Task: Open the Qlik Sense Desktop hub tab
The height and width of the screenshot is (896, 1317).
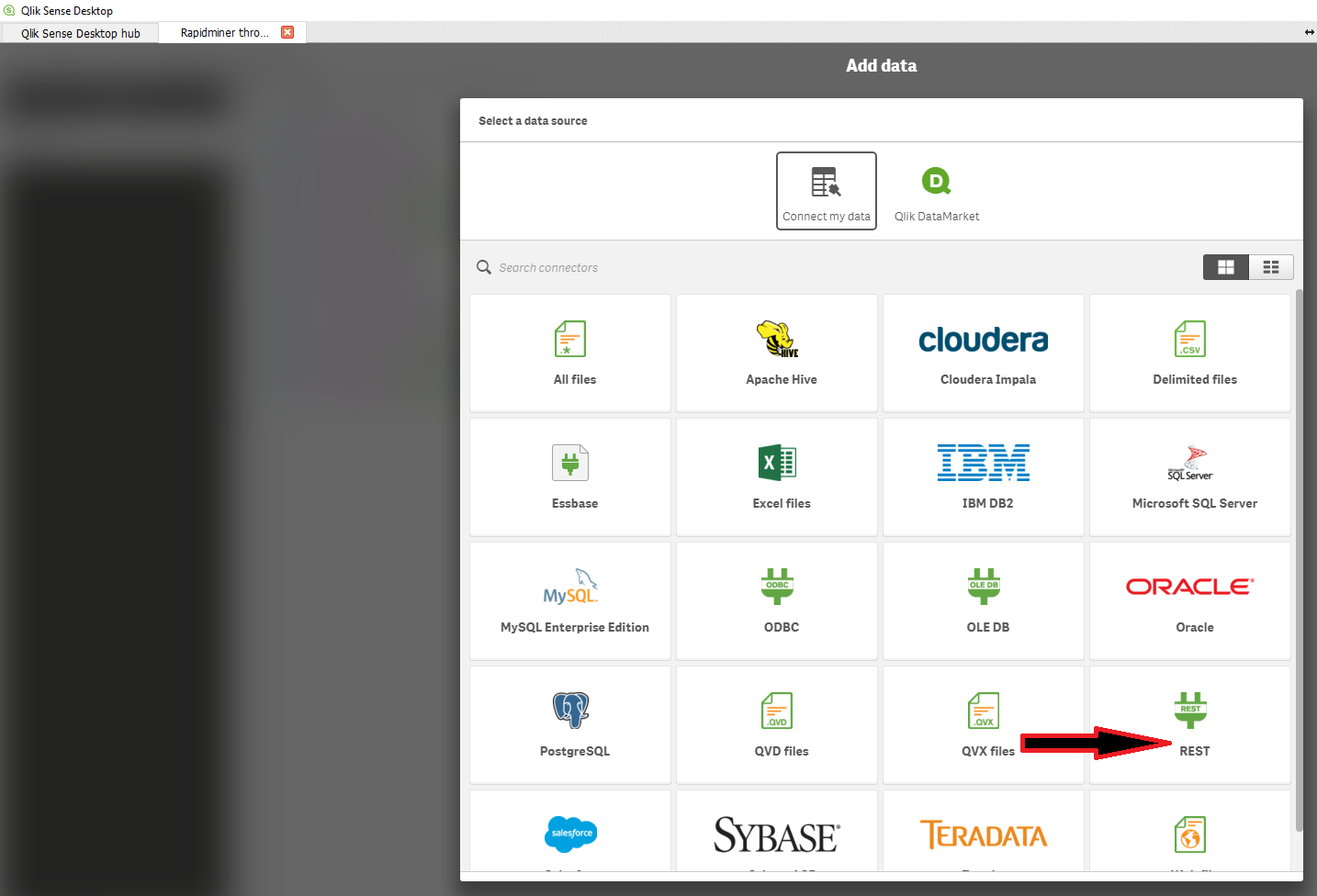Action: click(x=80, y=33)
